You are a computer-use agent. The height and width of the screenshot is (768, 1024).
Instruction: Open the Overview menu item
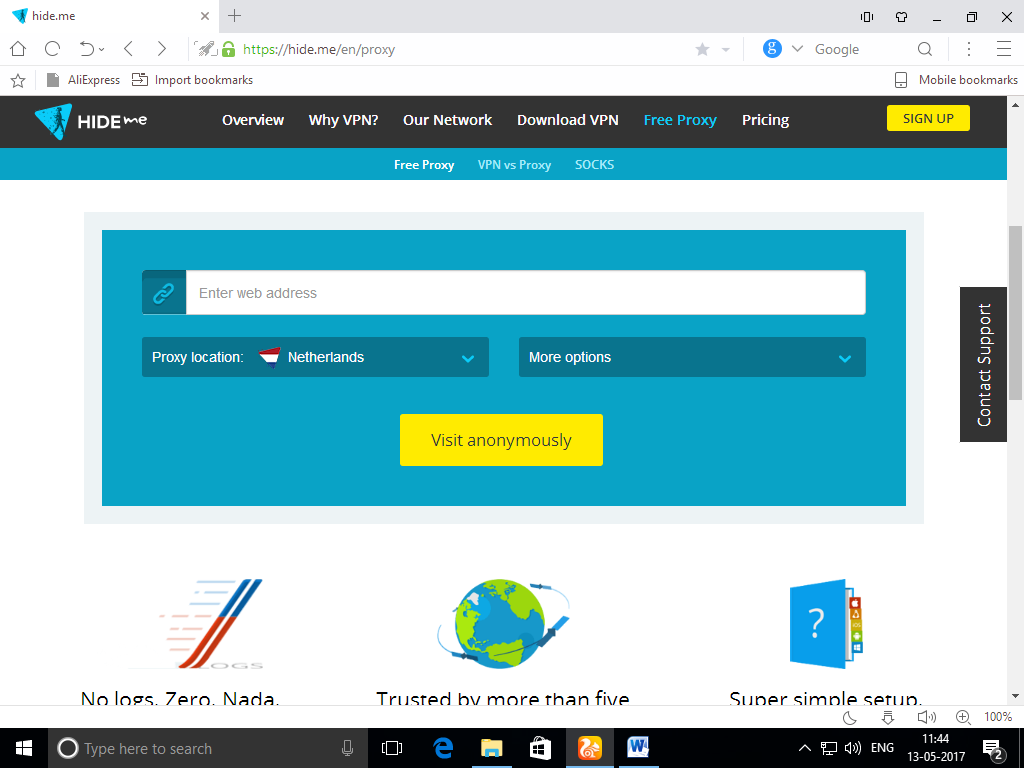tap(253, 120)
